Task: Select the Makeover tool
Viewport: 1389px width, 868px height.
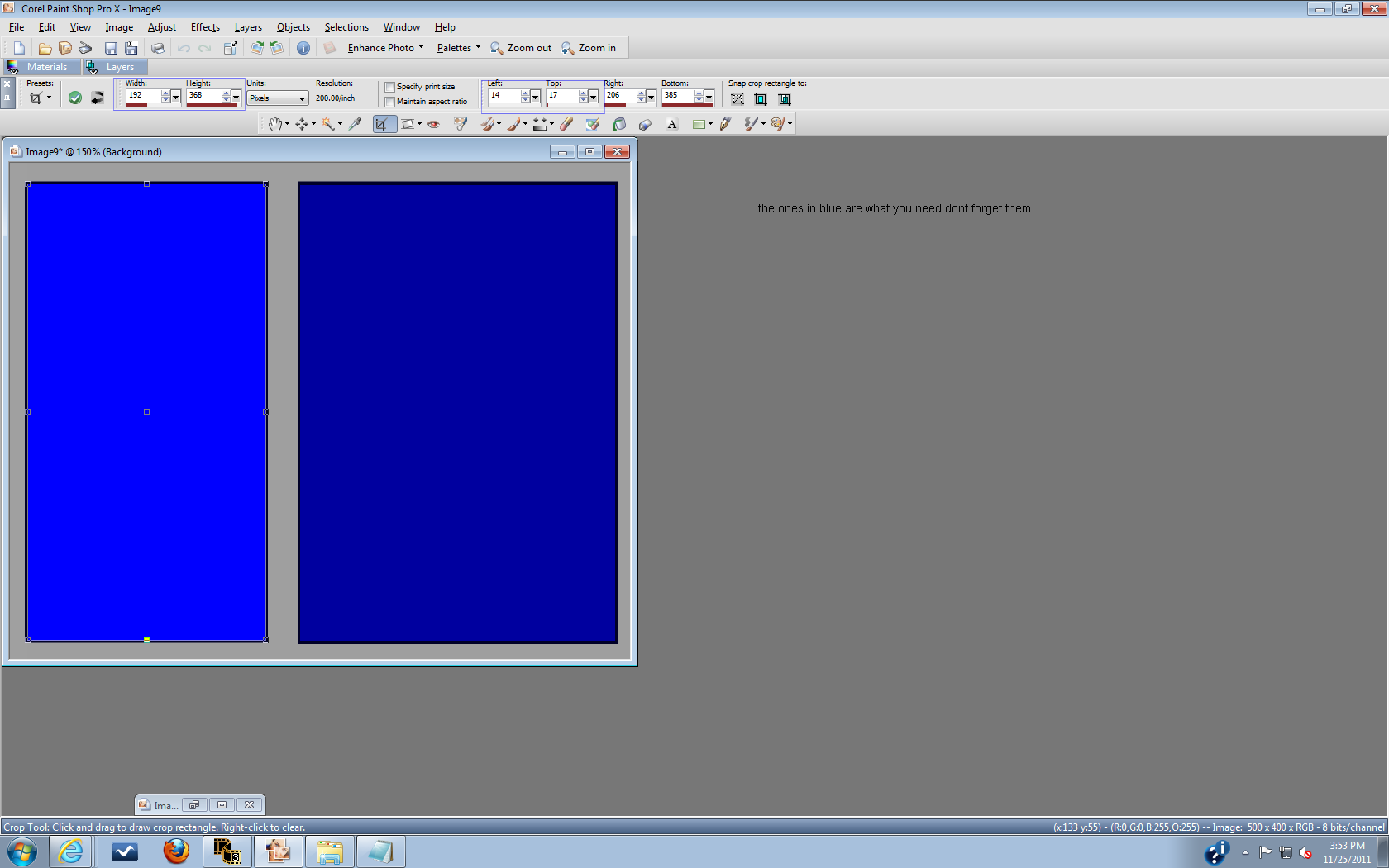Action: [461, 124]
